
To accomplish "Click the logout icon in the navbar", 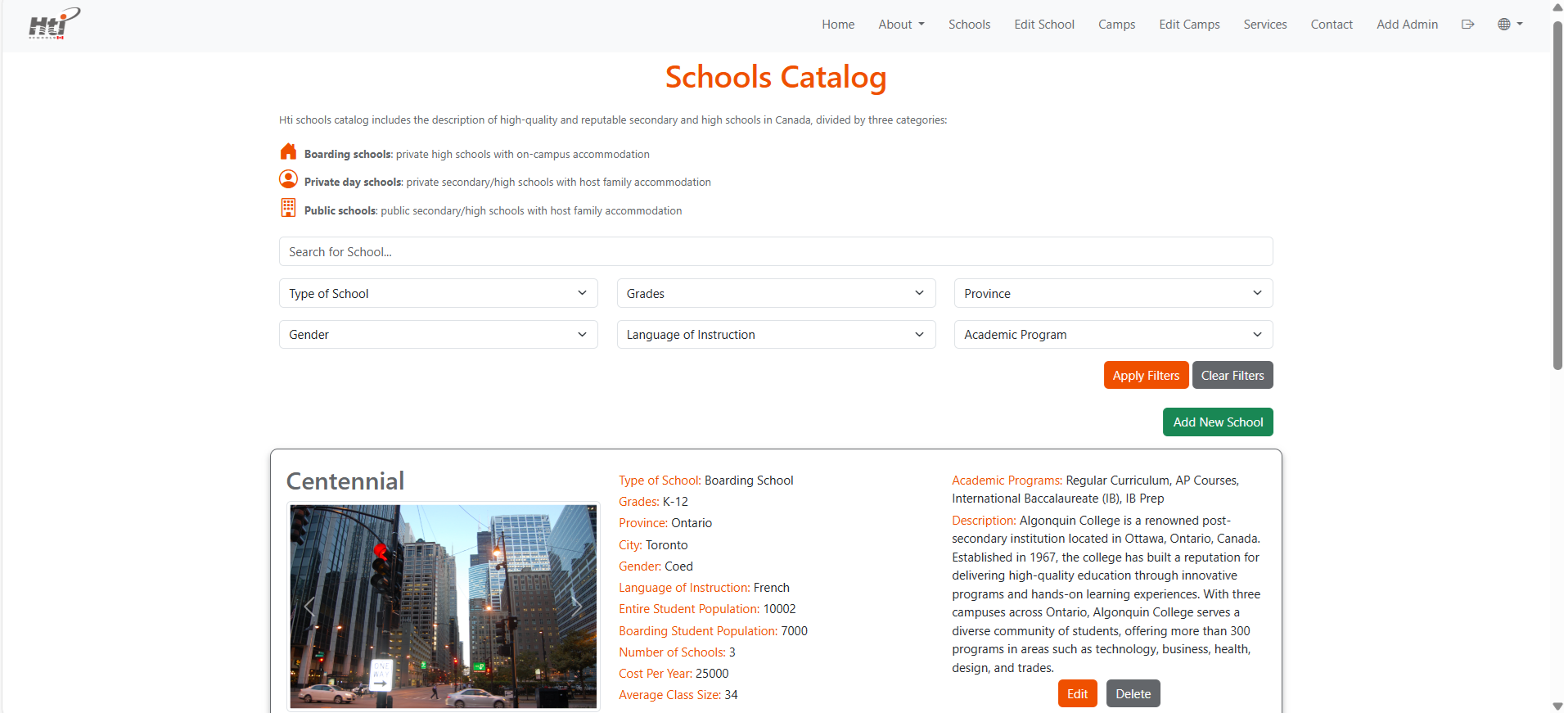I will (x=1467, y=25).
